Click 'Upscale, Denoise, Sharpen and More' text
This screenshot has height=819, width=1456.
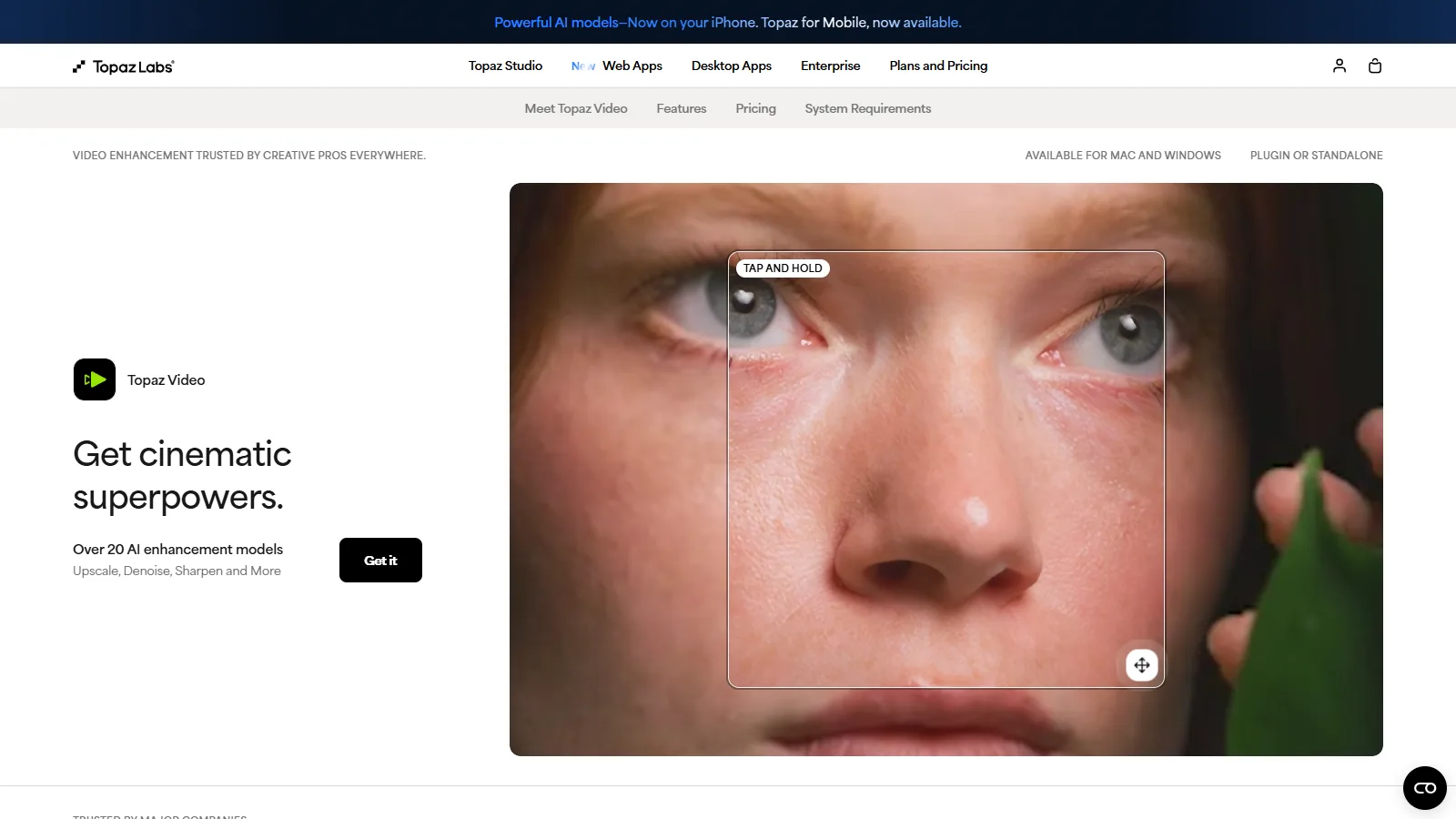click(x=177, y=571)
